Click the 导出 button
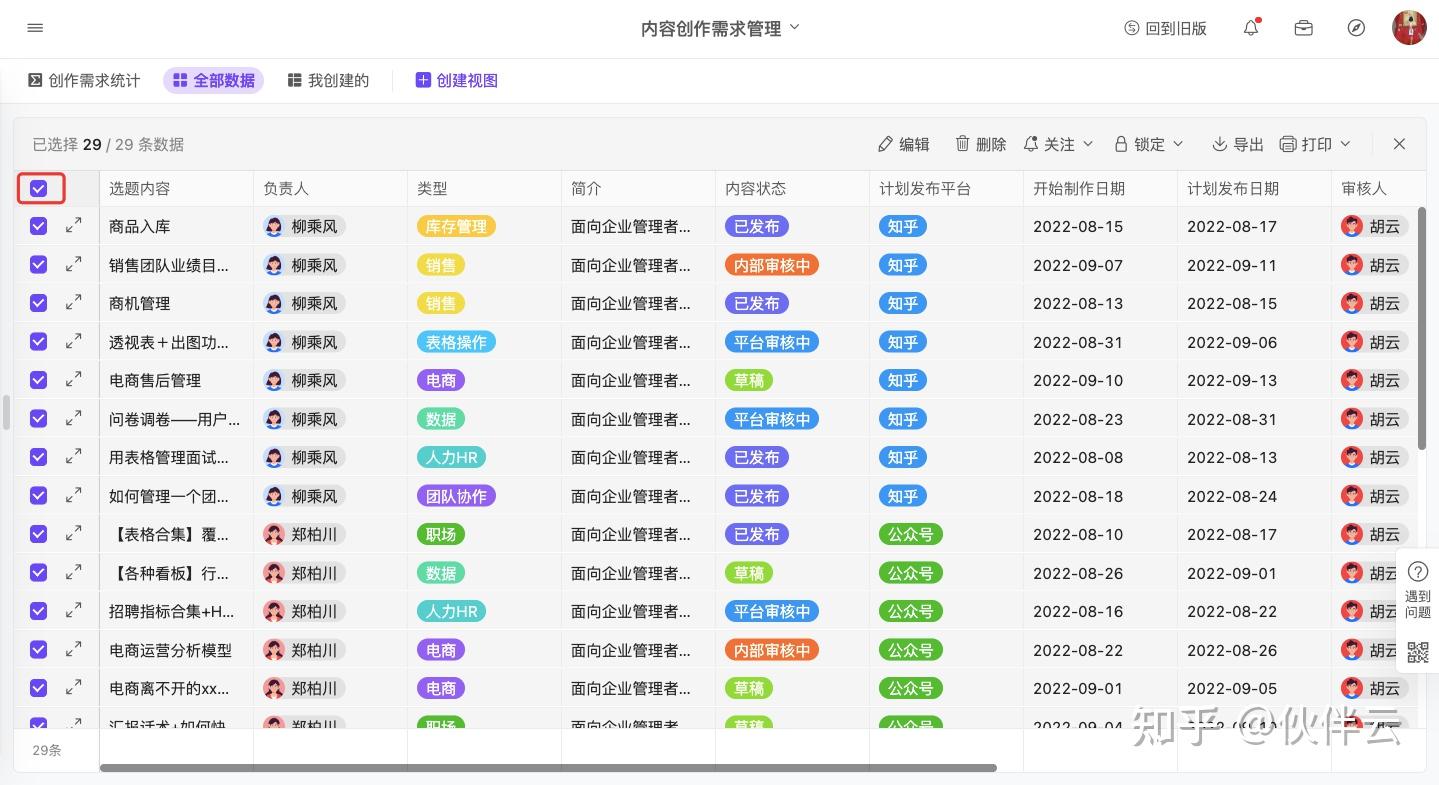 pos(1238,144)
